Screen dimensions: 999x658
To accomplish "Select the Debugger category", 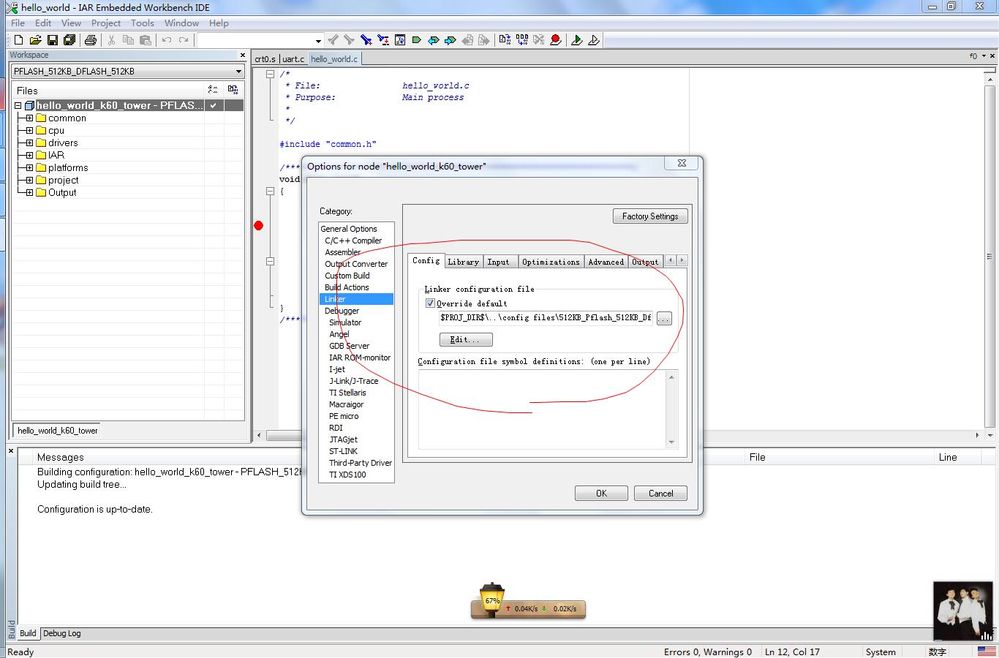I will [342, 311].
